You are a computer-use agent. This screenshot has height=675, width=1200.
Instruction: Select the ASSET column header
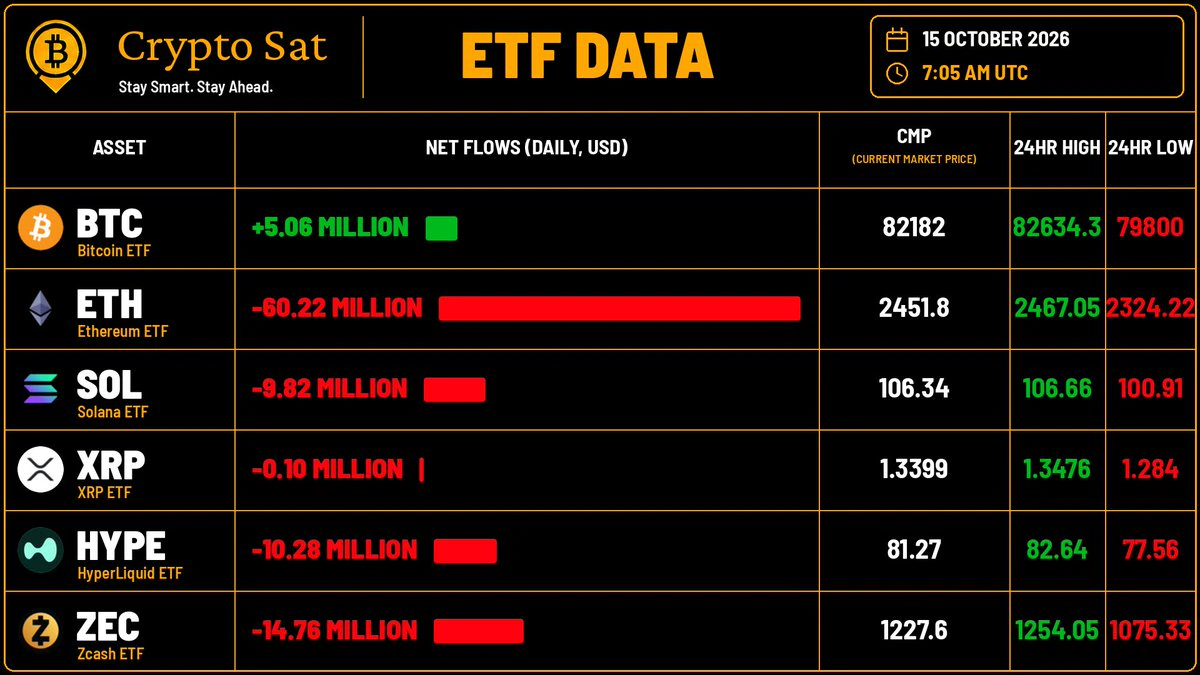(119, 148)
